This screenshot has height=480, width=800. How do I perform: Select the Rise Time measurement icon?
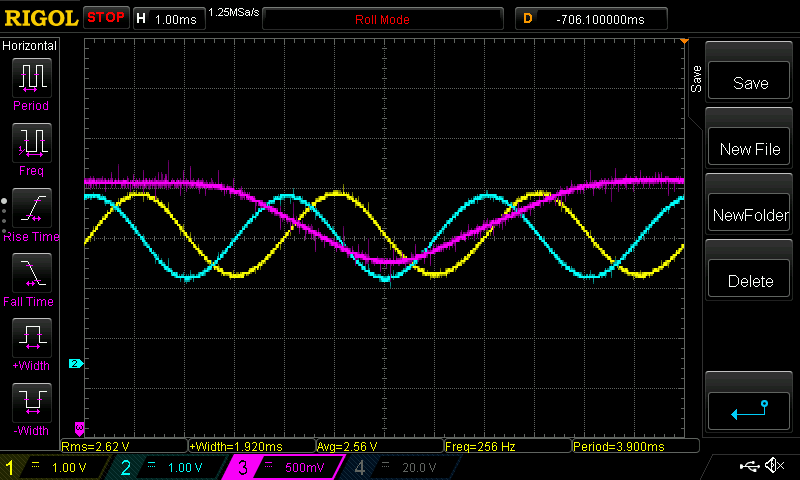32,208
